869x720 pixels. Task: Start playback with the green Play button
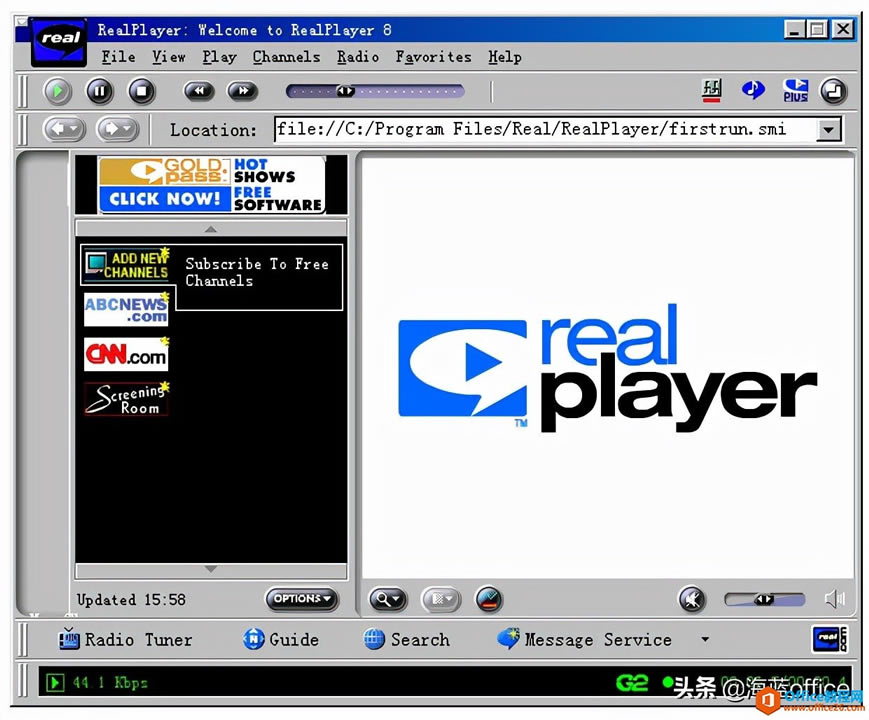pos(58,91)
